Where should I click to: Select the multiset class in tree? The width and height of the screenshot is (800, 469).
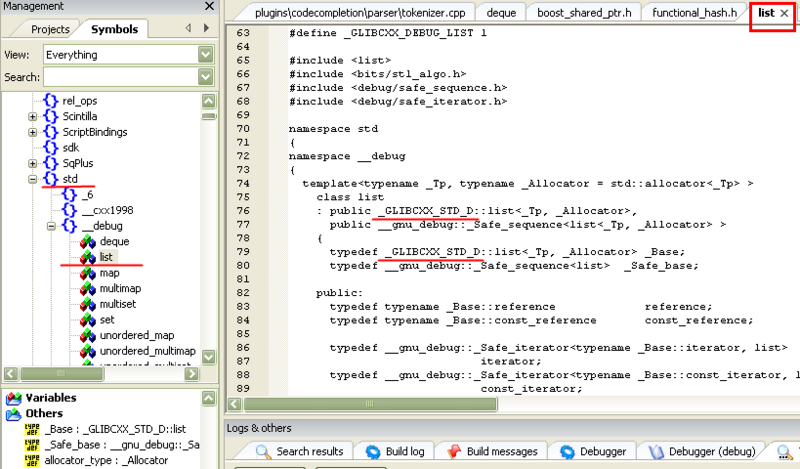(118, 304)
